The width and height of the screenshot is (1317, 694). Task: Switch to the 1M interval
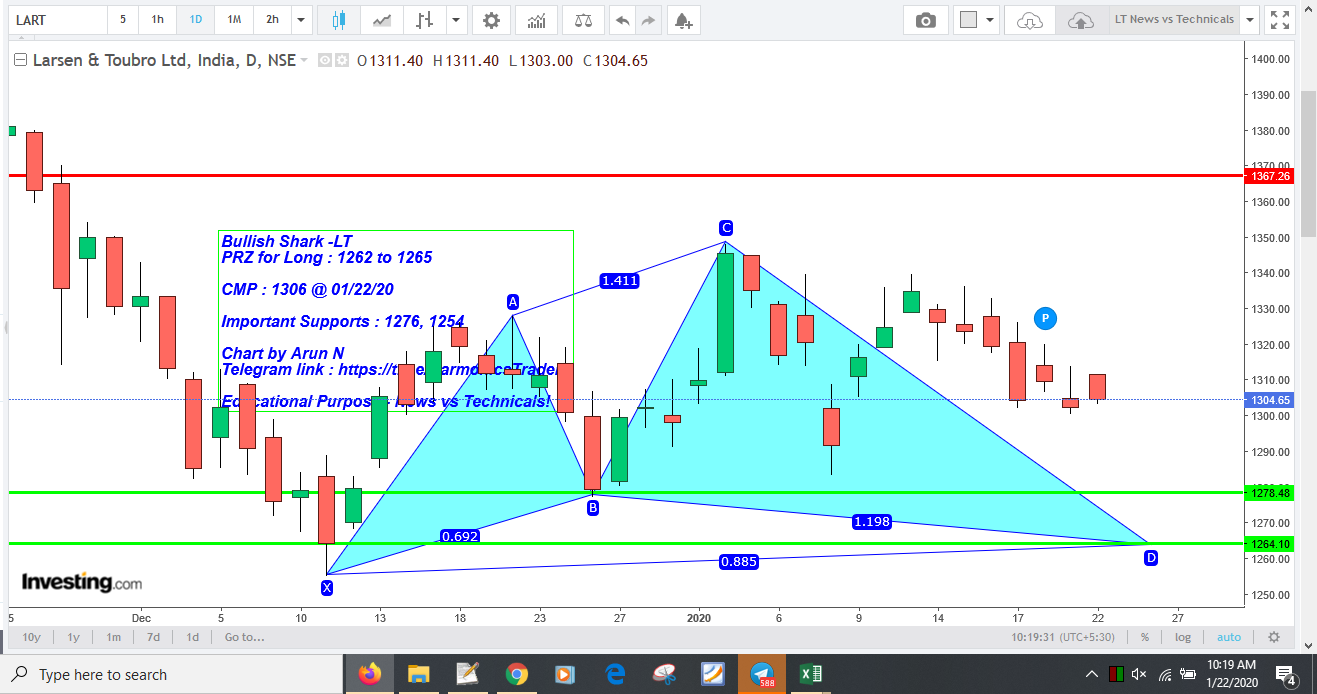[233, 20]
